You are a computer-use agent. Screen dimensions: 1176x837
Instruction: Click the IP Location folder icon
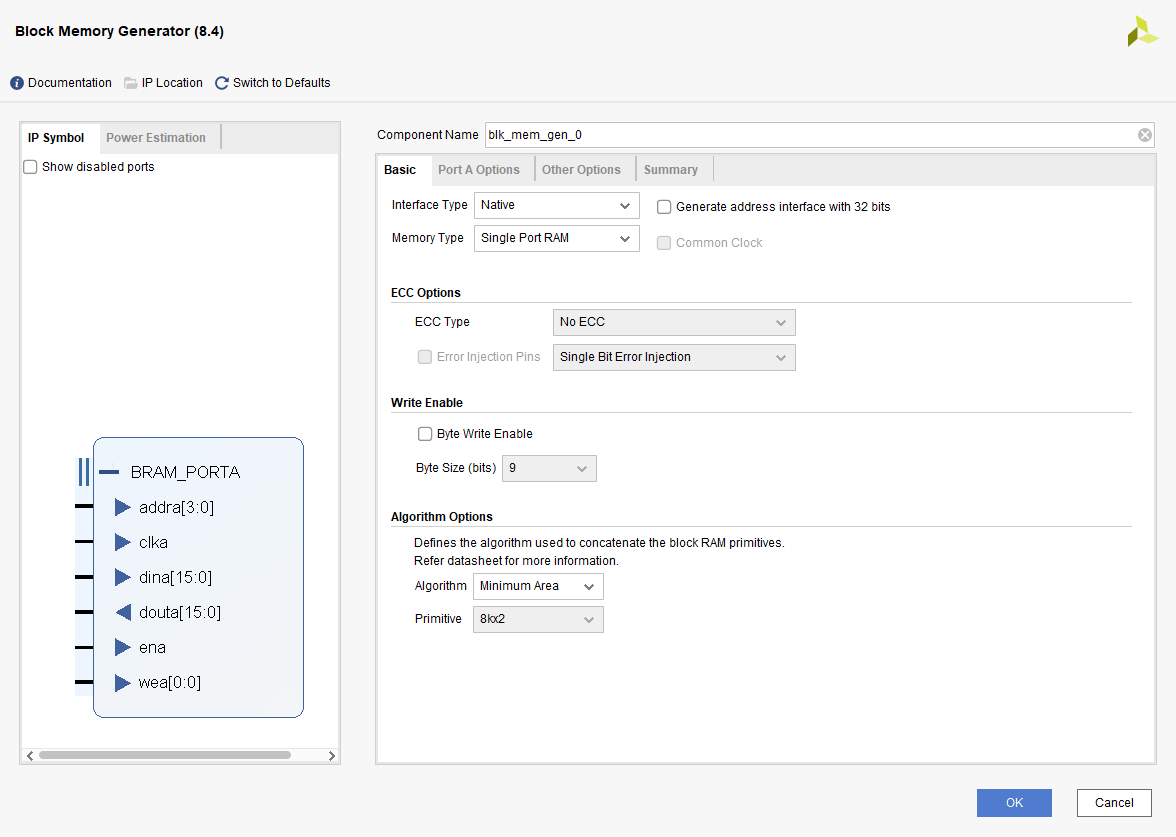click(x=131, y=83)
